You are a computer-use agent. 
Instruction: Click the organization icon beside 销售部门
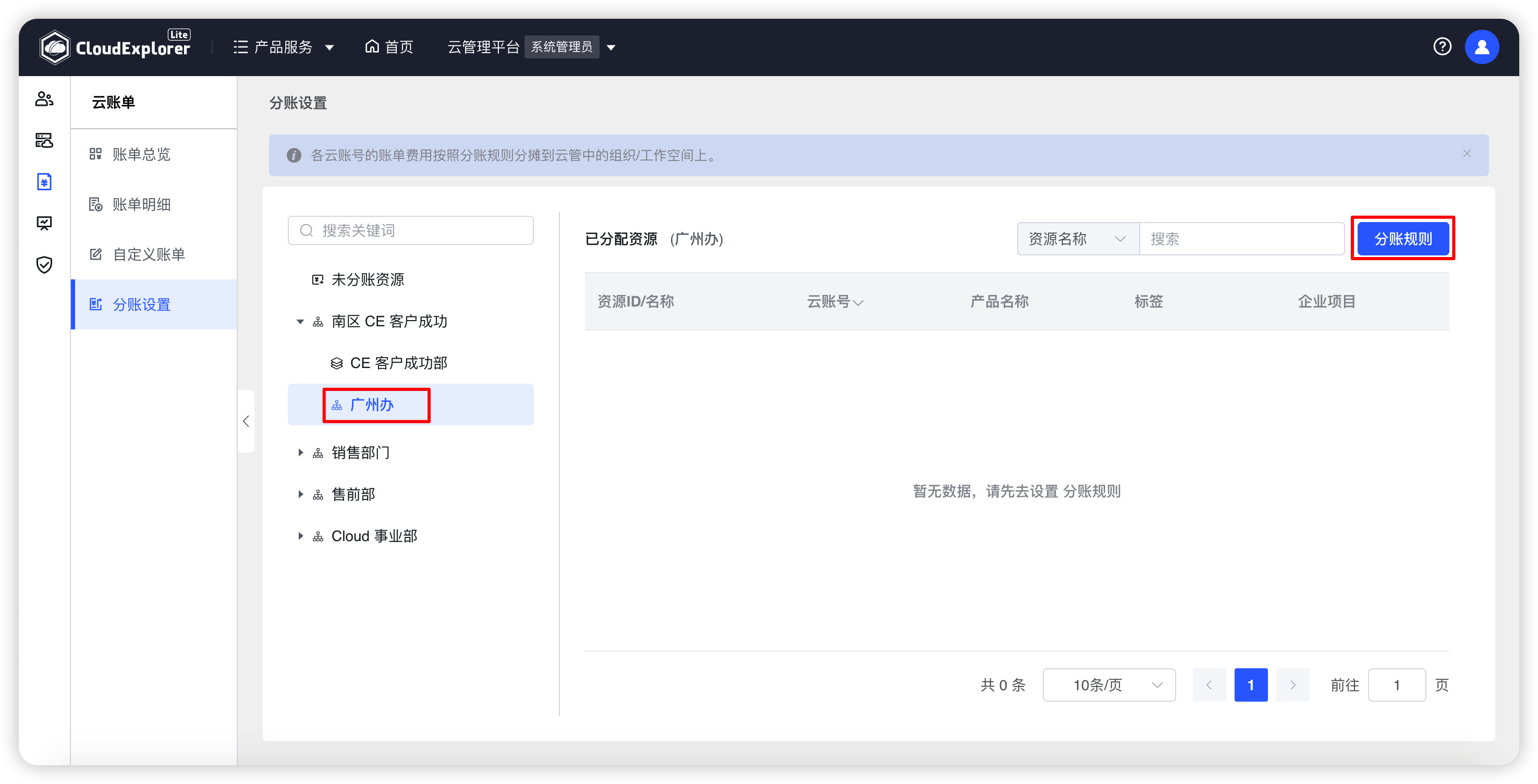coord(318,453)
